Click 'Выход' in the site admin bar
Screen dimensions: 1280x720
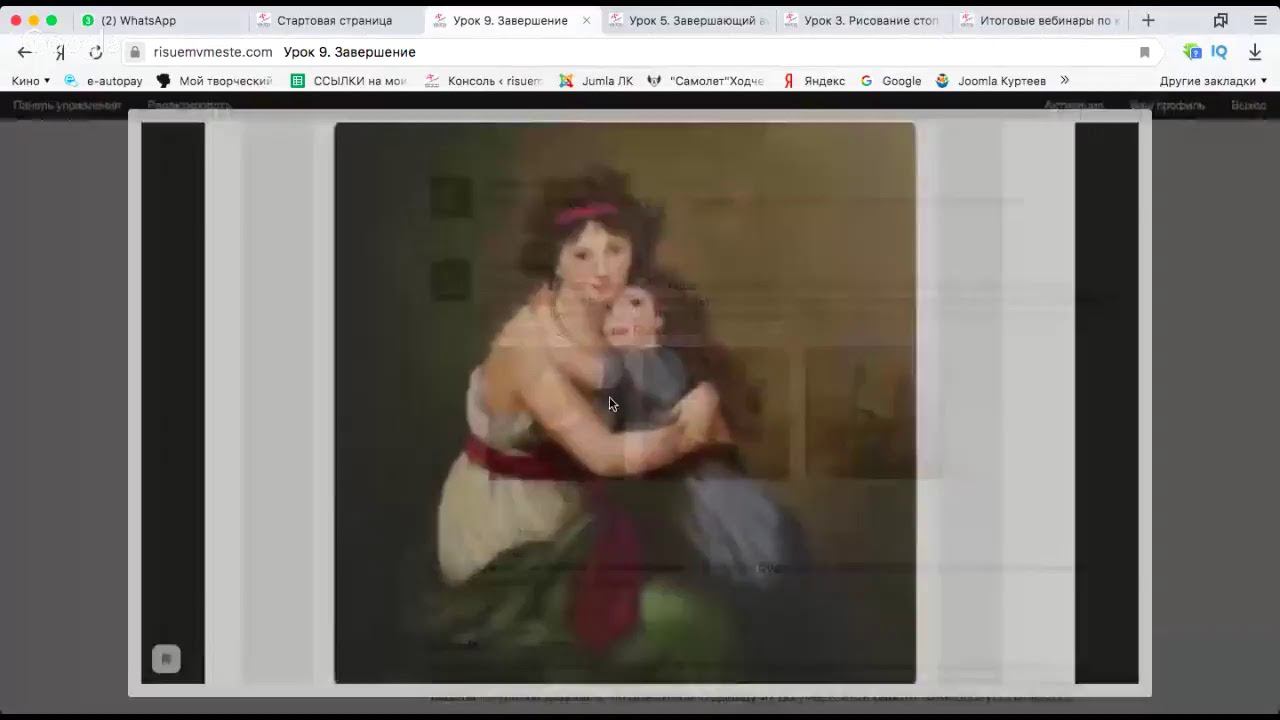coord(1249,105)
